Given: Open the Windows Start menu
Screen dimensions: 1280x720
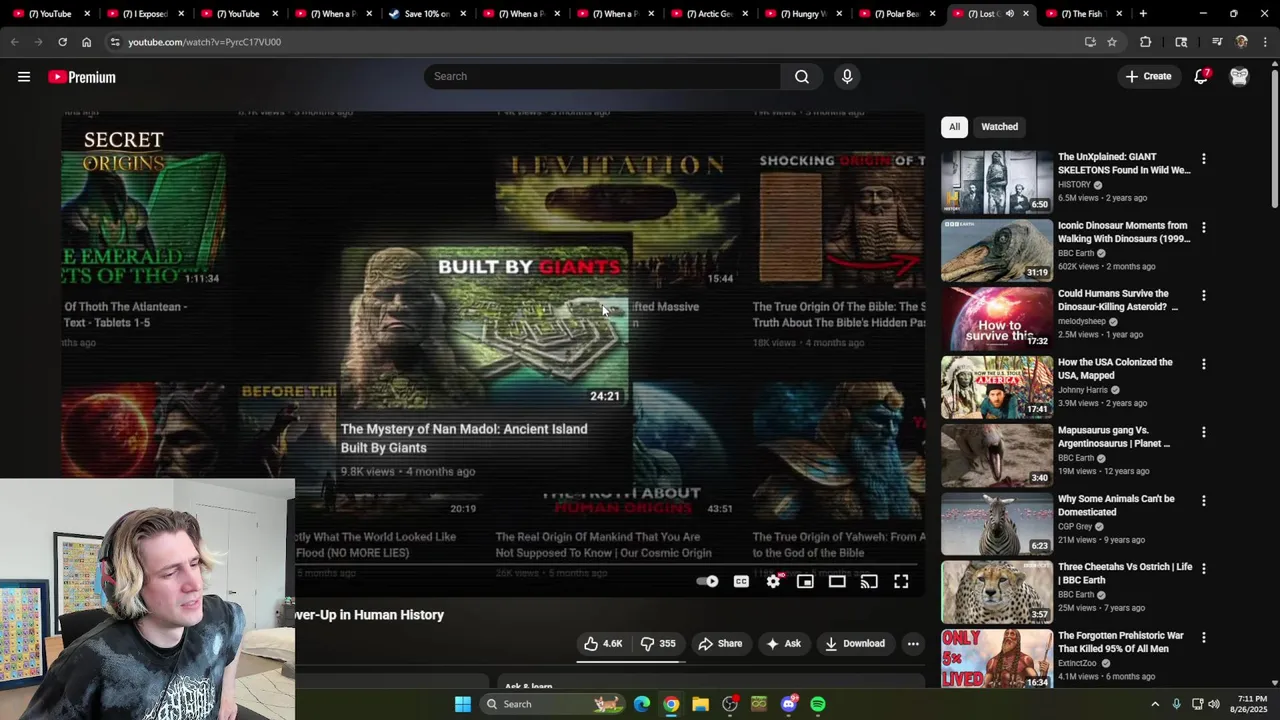Looking at the screenshot, I should click(463, 704).
